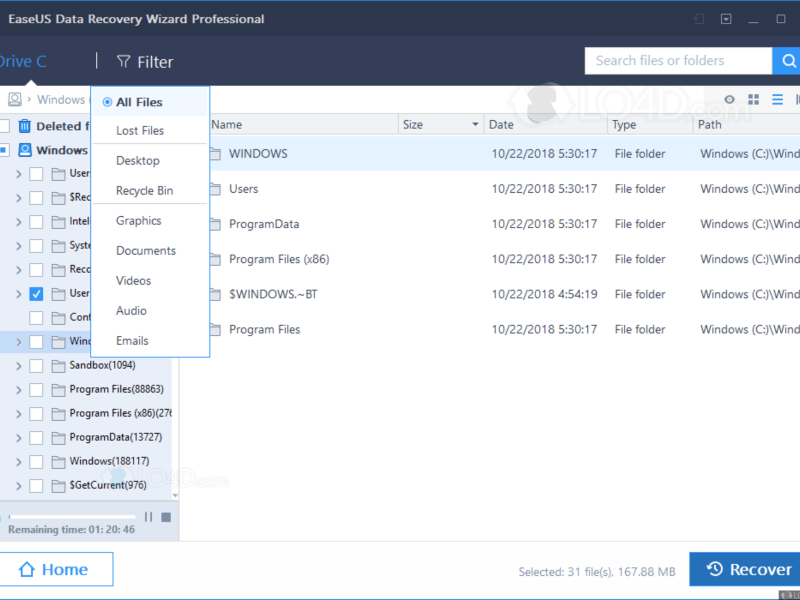Click the import/sign-in icon in title bar

tap(699, 19)
